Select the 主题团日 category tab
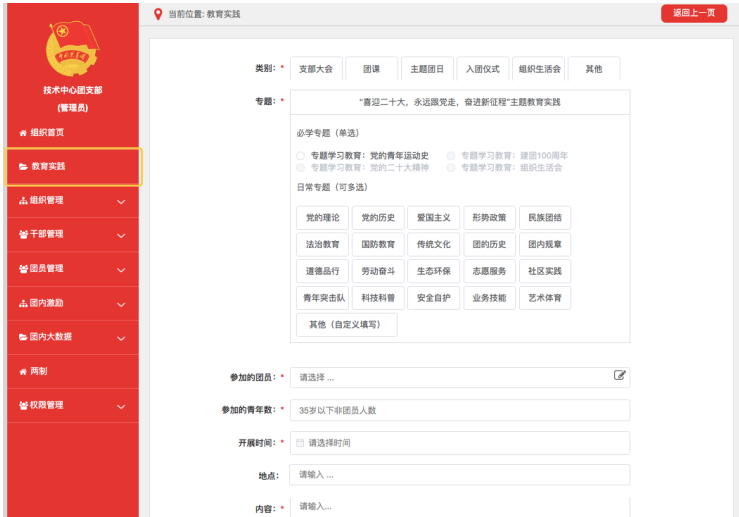 (427, 69)
